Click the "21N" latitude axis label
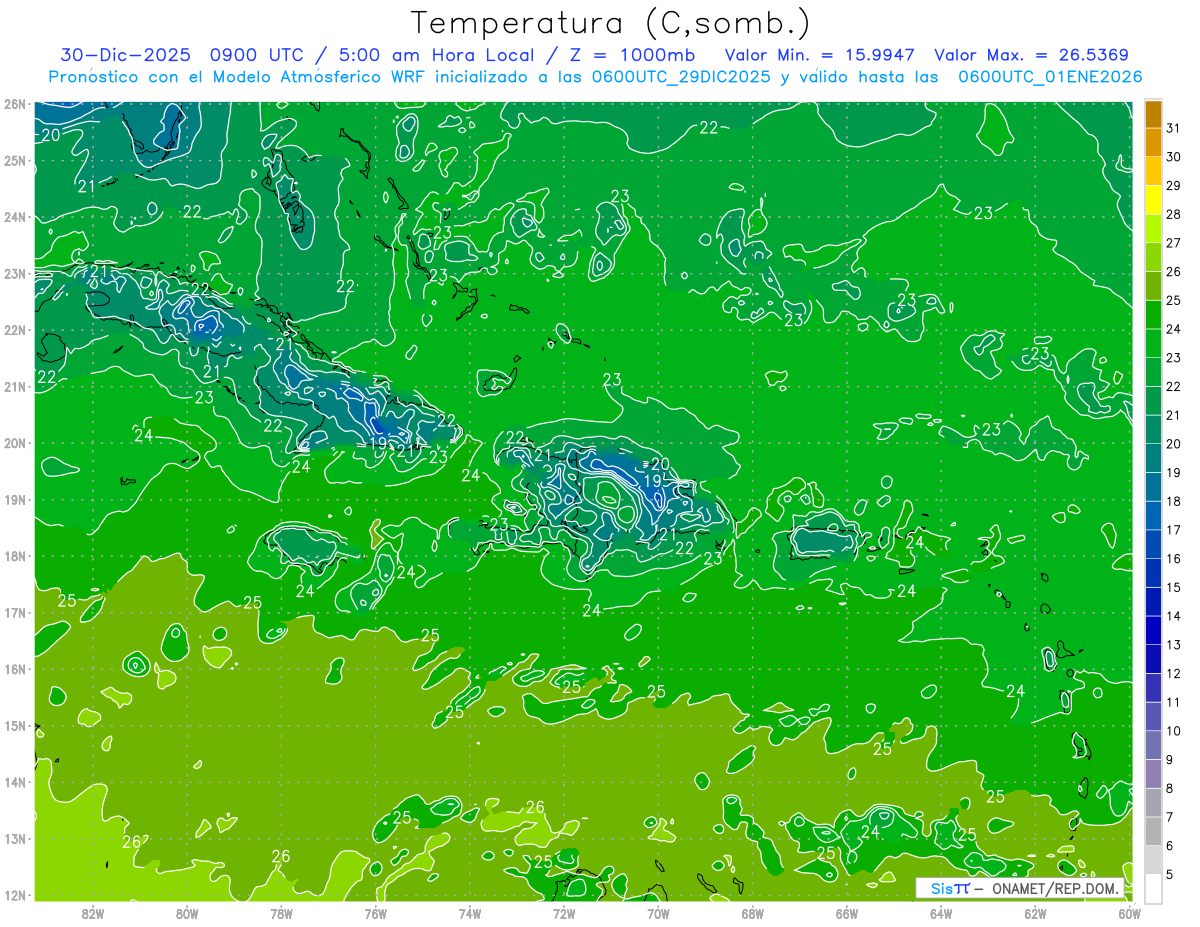 click(15, 386)
